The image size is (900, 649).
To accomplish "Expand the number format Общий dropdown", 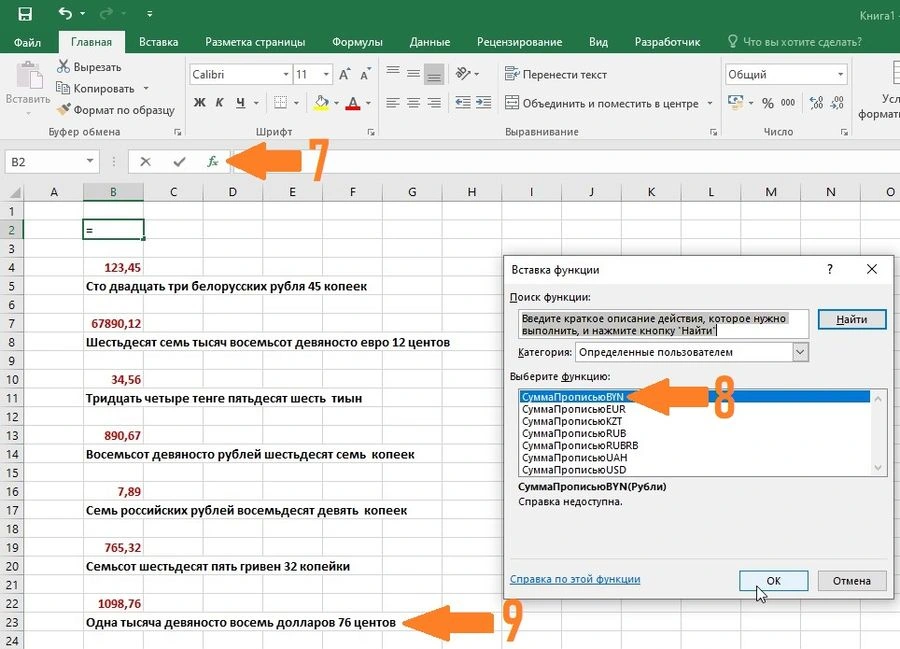I will point(838,75).
